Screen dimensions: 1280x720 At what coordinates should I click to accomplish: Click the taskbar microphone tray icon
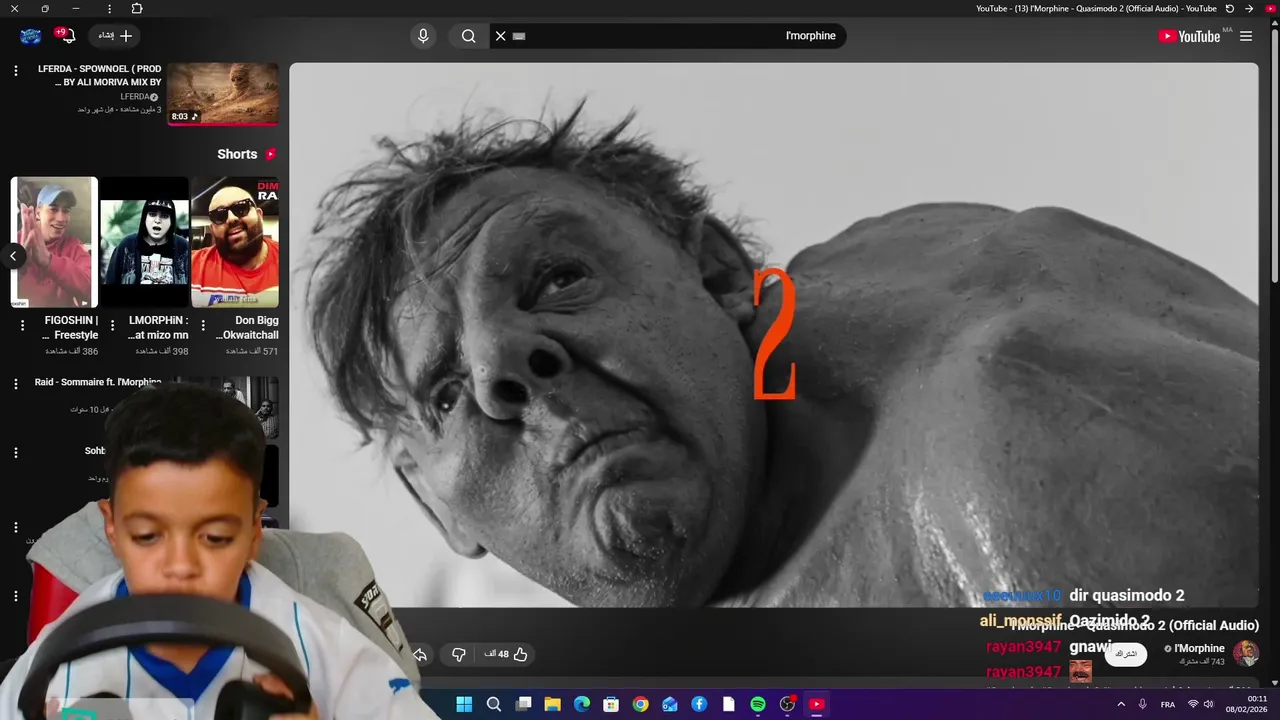[1142, 704]
